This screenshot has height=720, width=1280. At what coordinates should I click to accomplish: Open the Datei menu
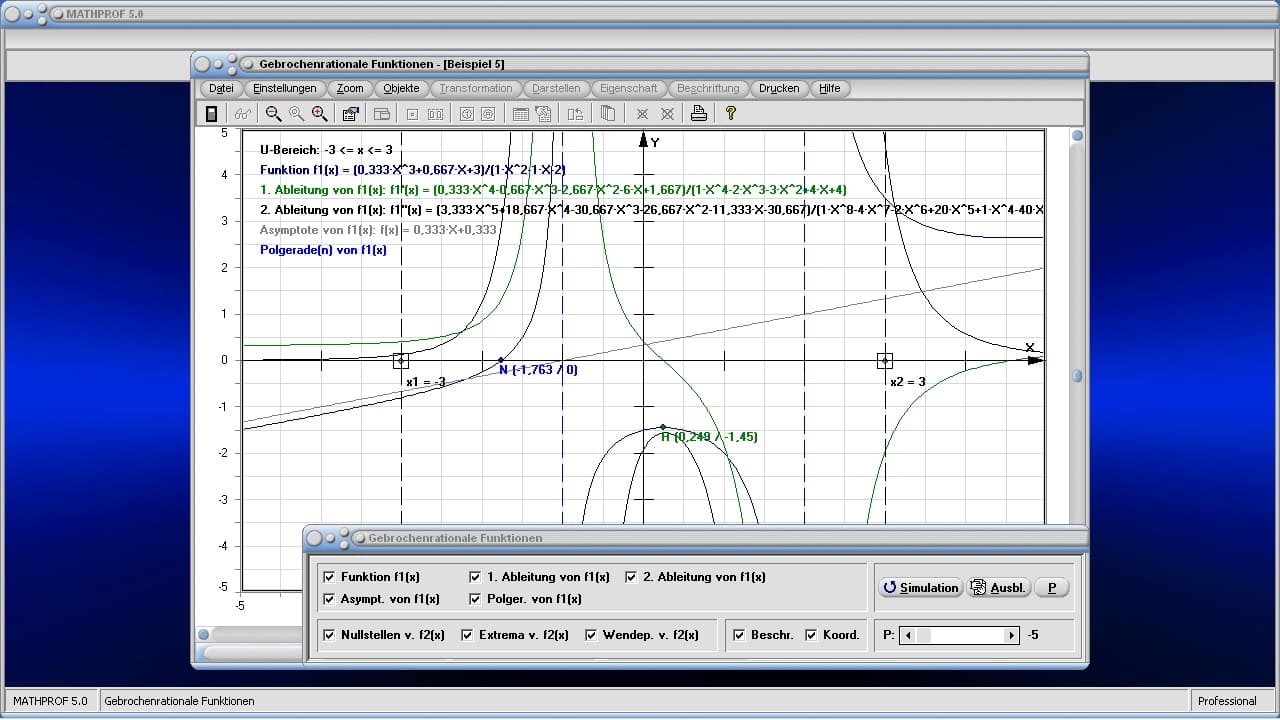click(x=222, y=88)
